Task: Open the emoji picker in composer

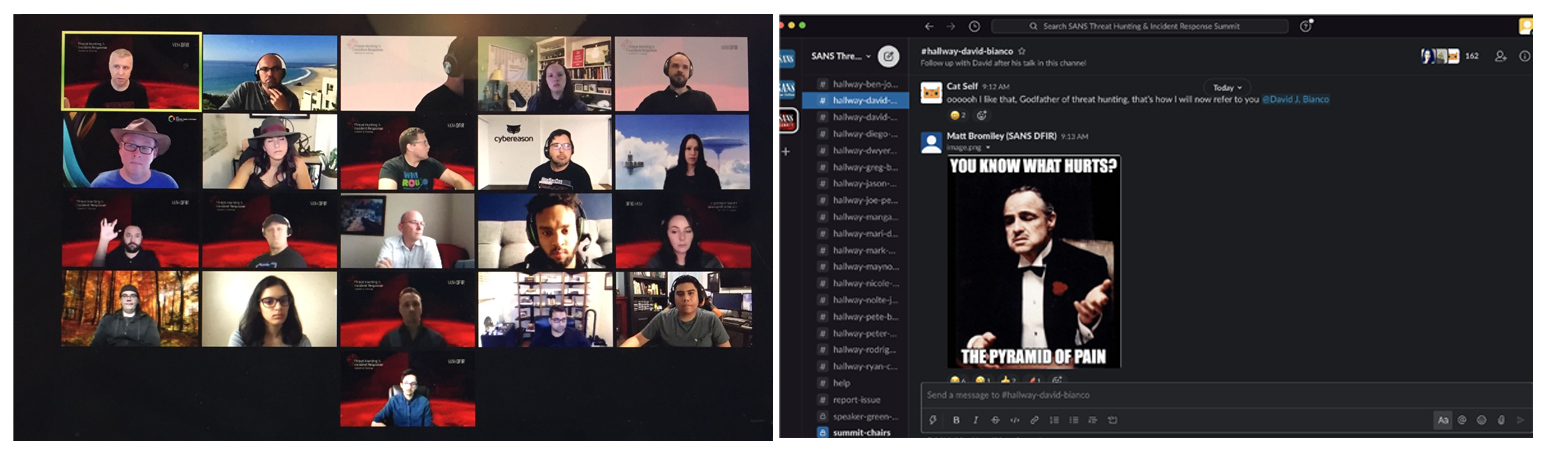Action: pyautogui.click(x=1482, y=420)
